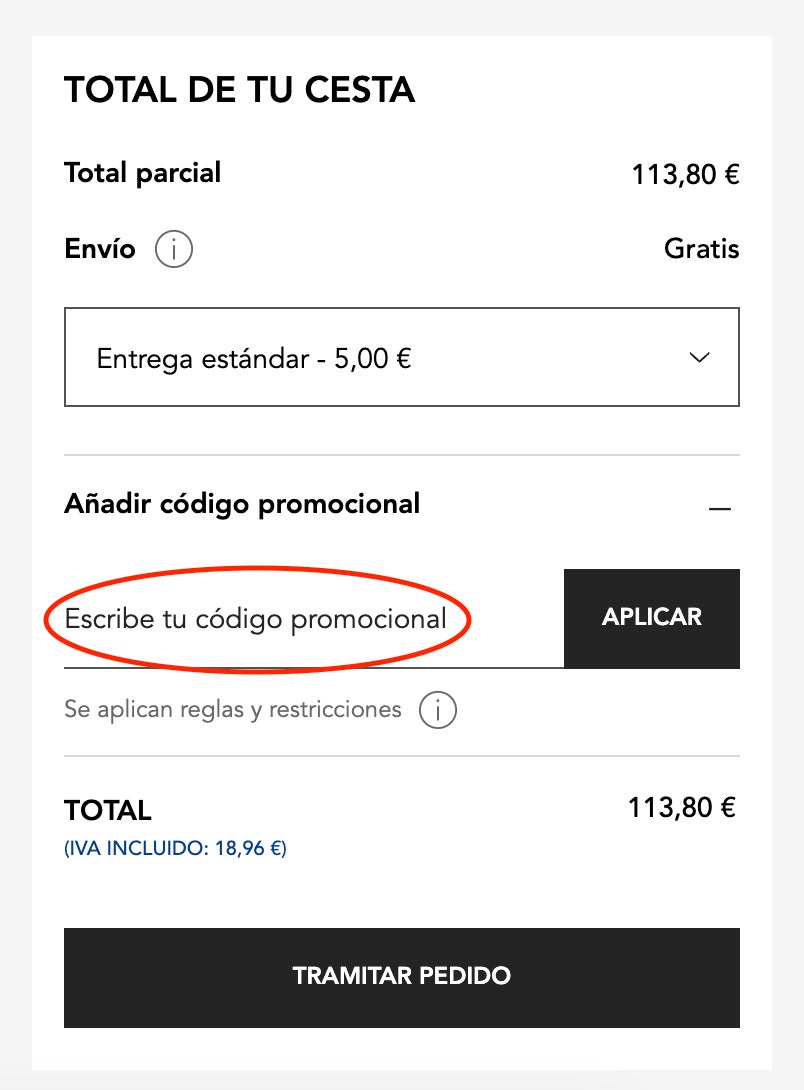The height and width of the screenshot is (1090, 804).
Task: Click the TOTAL DE TU CESTA heading
Action: pos(240,90)
